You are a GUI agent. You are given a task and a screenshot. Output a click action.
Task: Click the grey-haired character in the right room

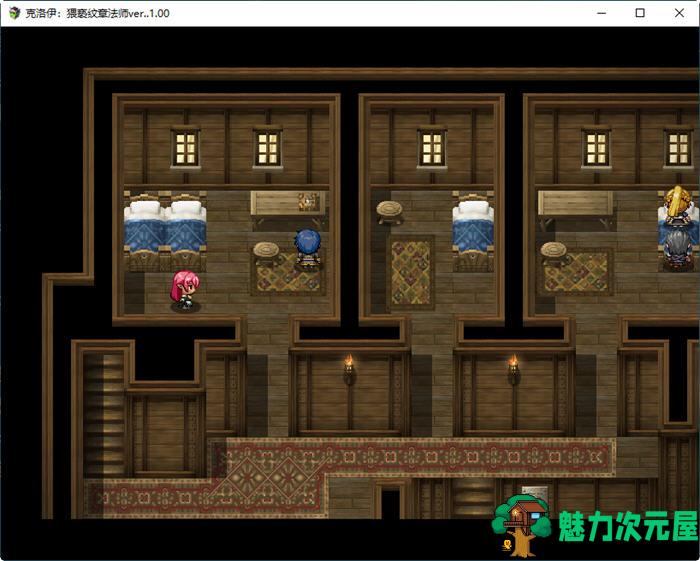678,249
